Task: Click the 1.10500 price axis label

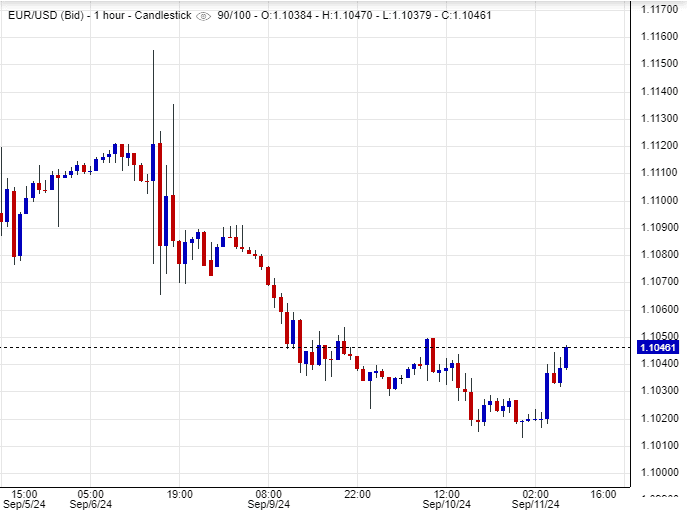Action: [660, 336]
